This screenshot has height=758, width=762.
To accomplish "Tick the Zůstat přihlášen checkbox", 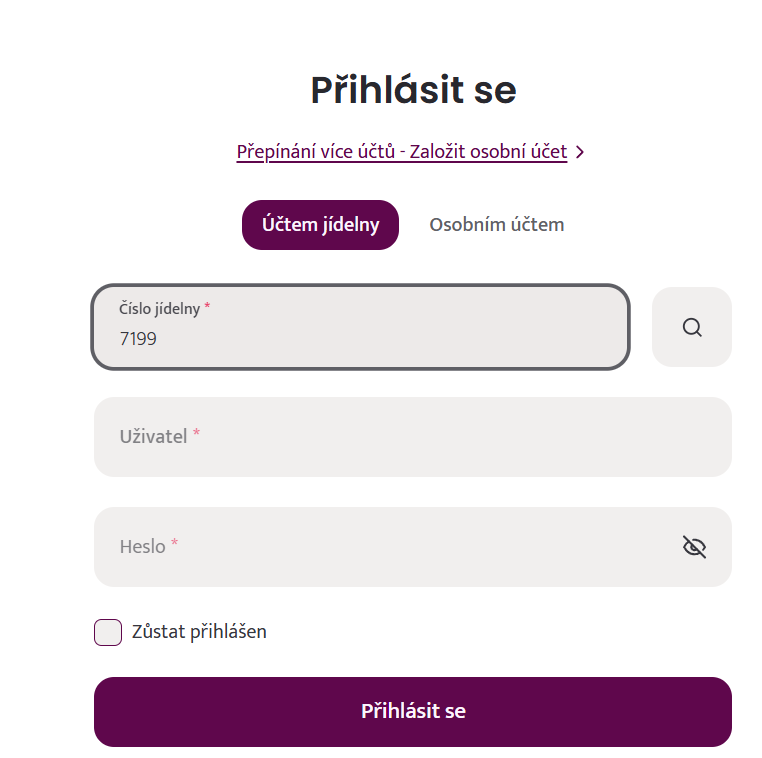I will click(x=108, y=632).
